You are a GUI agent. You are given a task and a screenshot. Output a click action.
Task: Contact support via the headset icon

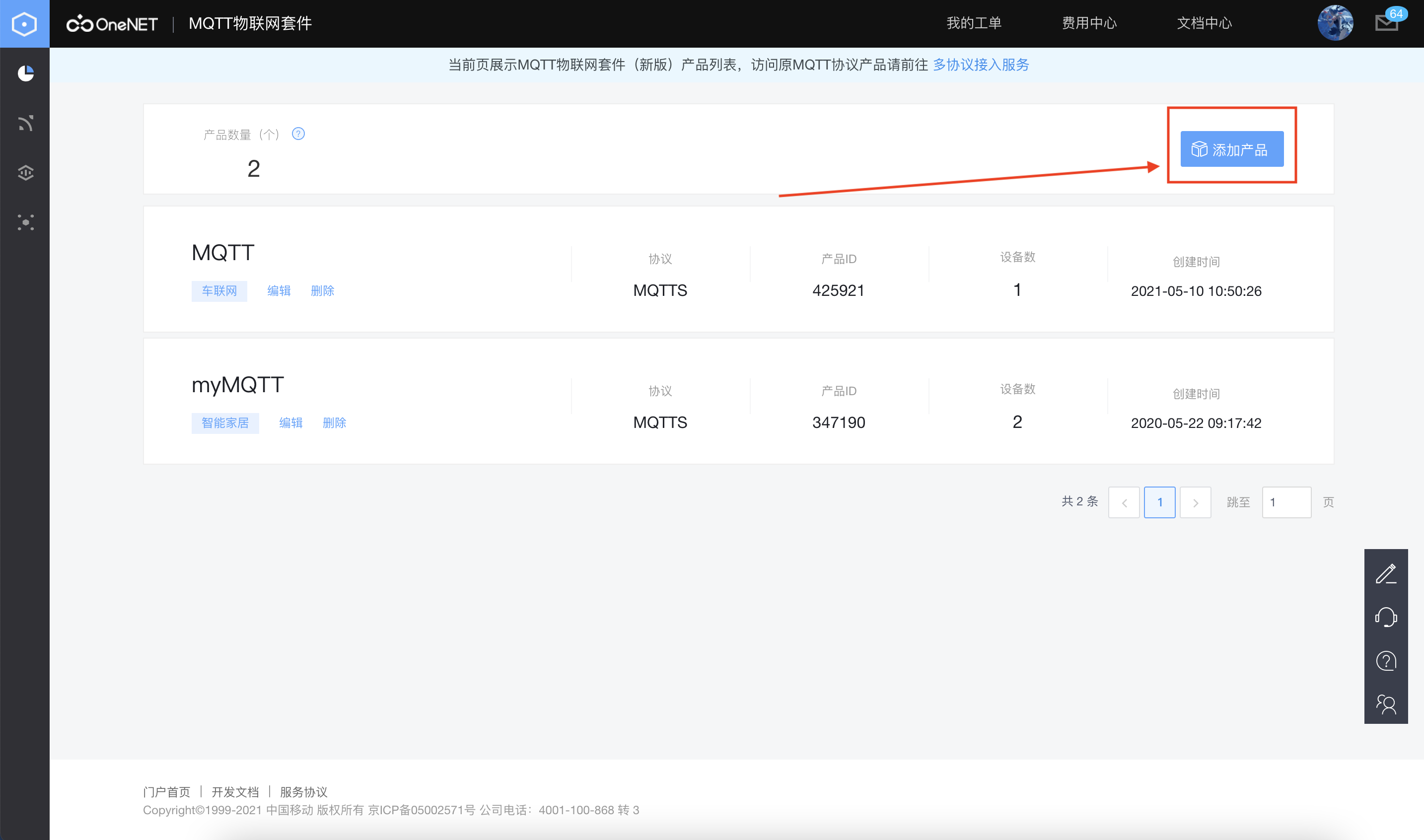(x=1386, y=618)
